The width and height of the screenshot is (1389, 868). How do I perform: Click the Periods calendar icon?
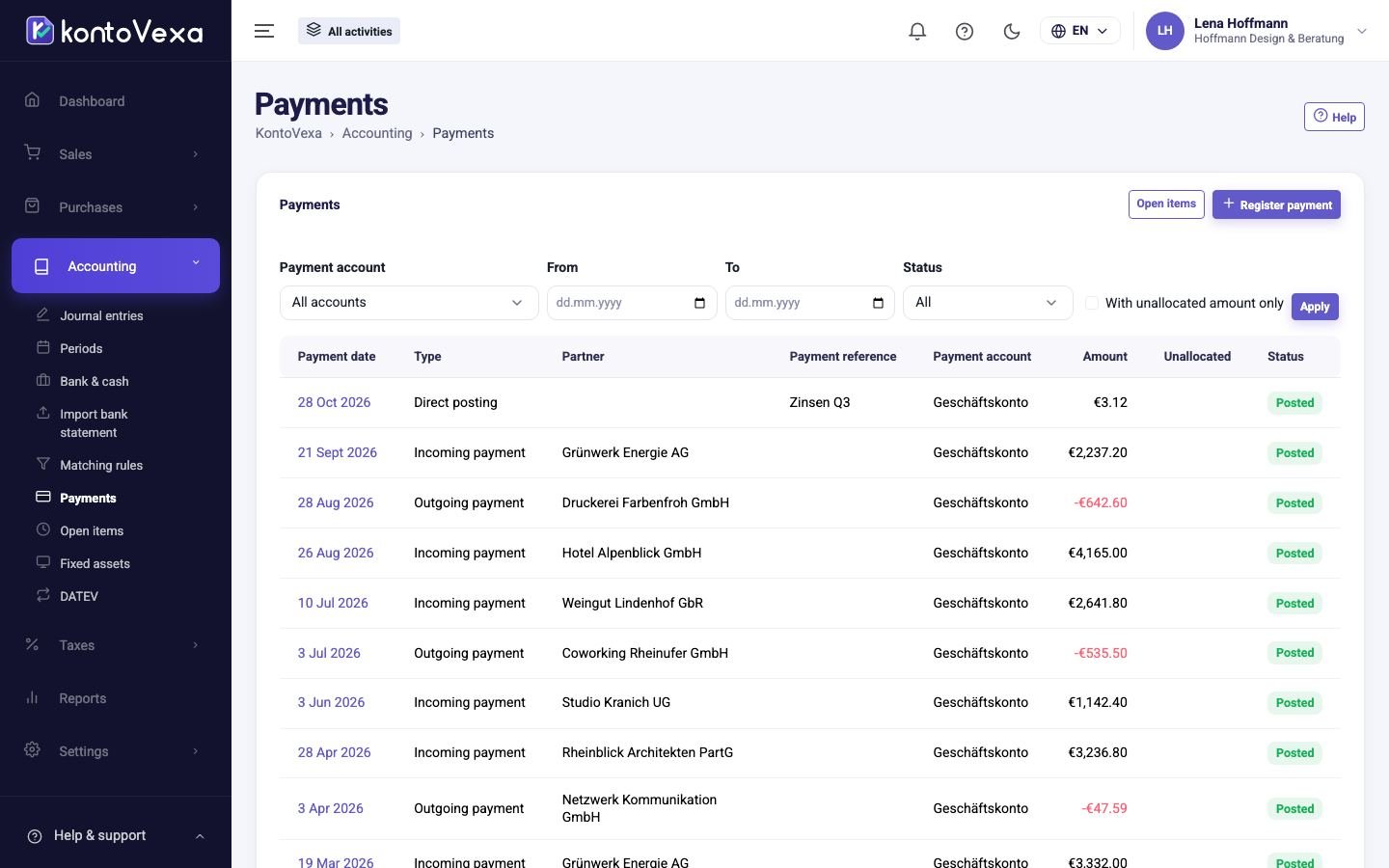(x=43, y=347)
